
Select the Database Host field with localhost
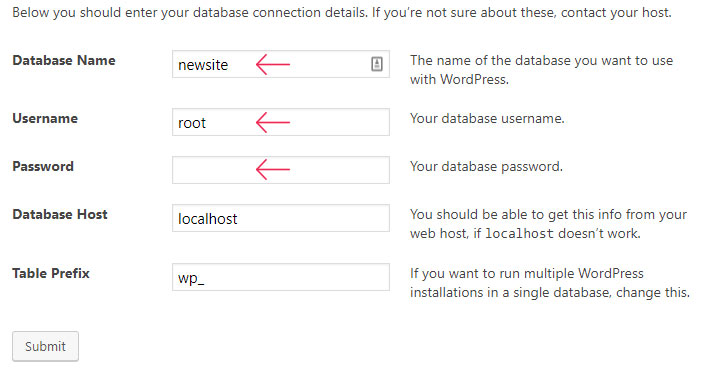point(281,218)
